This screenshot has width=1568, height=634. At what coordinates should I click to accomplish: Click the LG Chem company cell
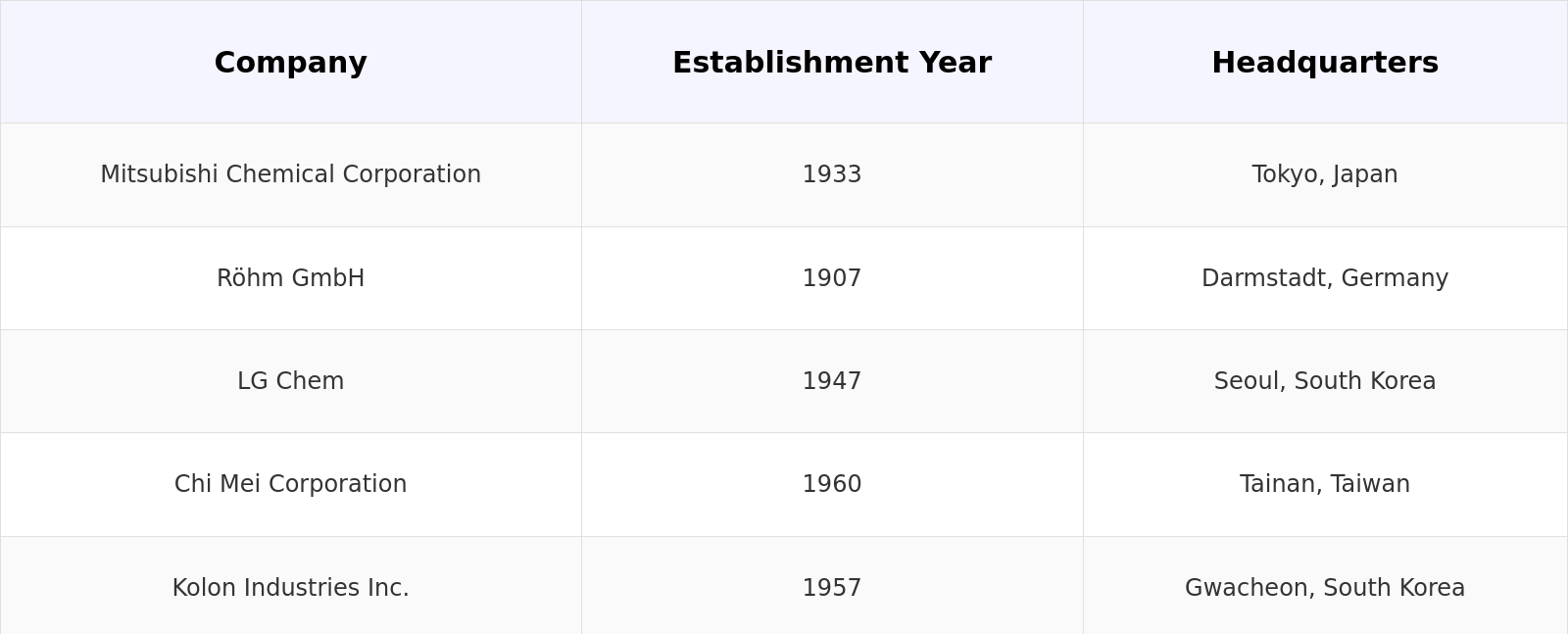click(x=290, y=381)
